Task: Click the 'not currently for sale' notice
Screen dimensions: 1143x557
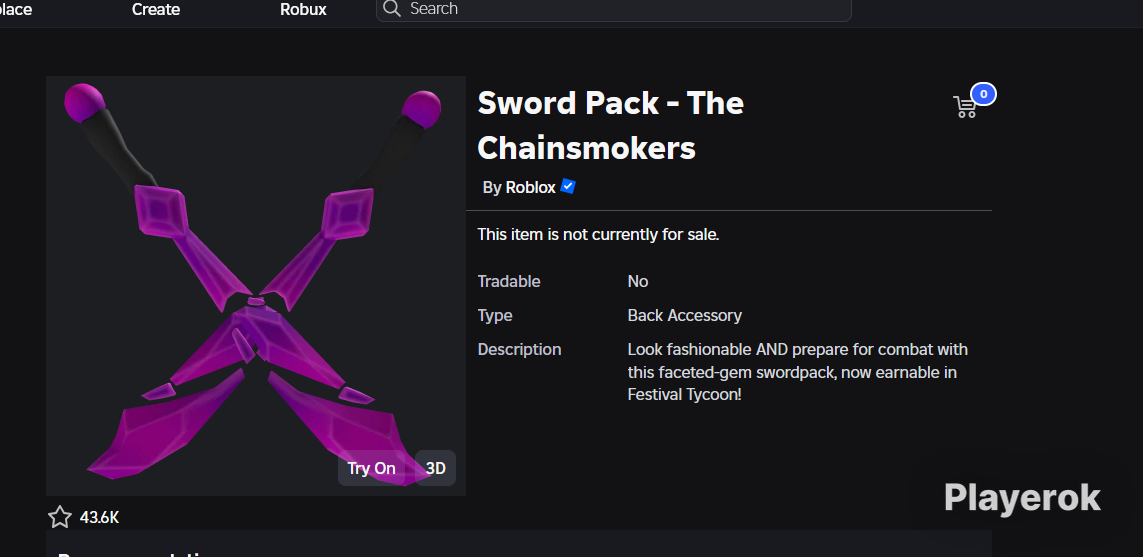Action: tap(598, 235)
